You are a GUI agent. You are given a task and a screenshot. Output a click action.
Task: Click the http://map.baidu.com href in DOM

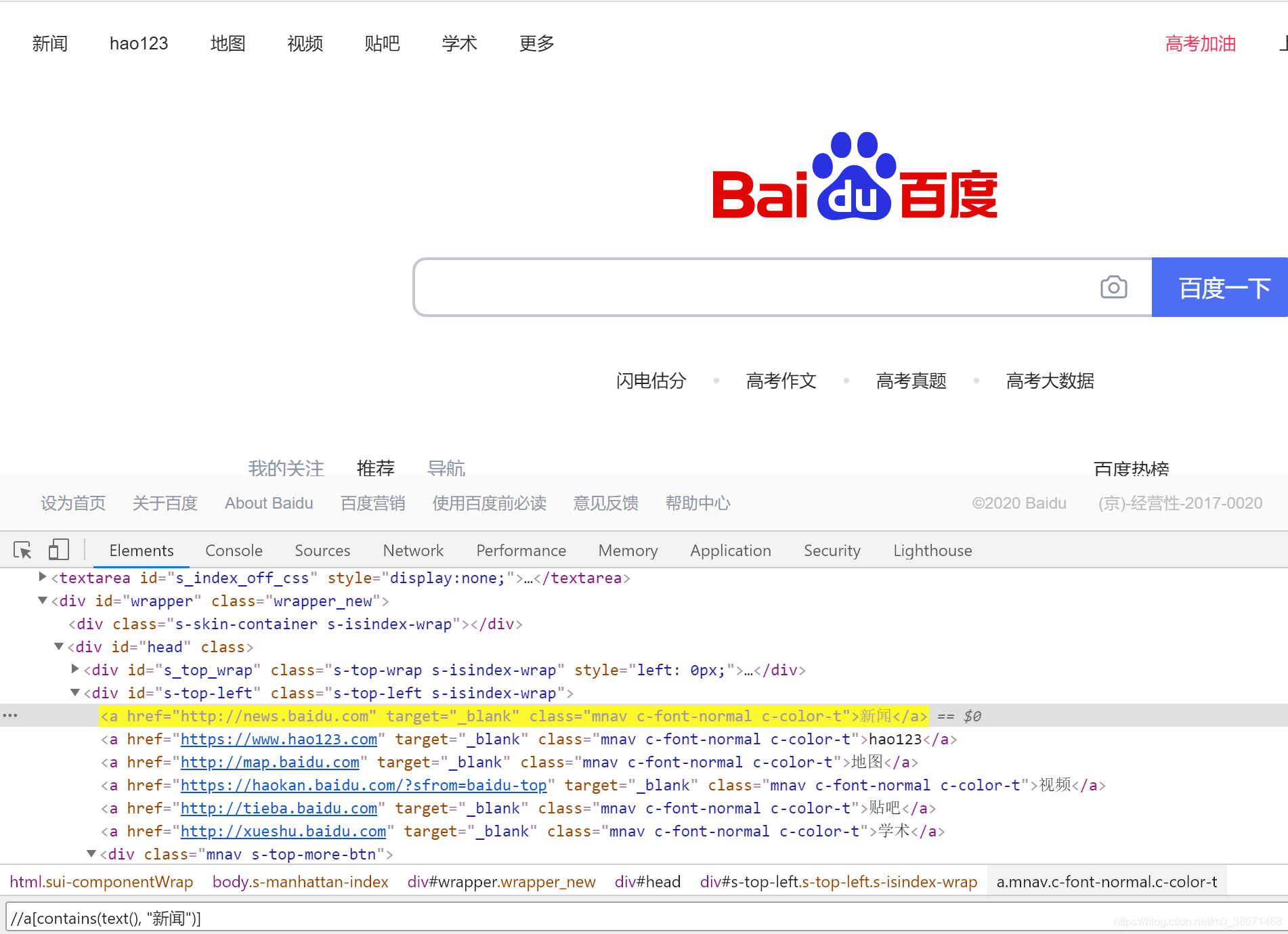tap(270, 762)
